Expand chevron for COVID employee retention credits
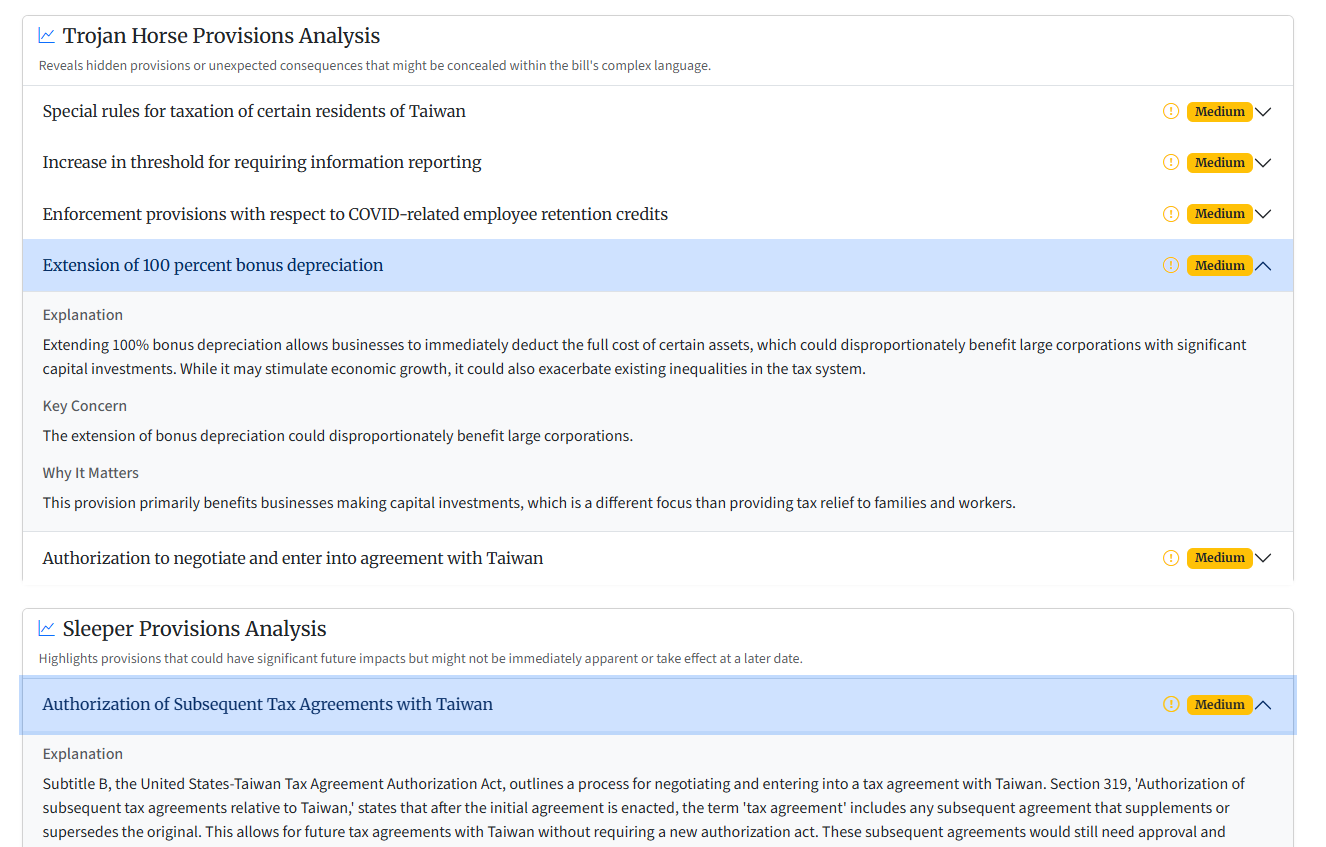Viewport: 1326px width, 847px height. (1263, 214)
